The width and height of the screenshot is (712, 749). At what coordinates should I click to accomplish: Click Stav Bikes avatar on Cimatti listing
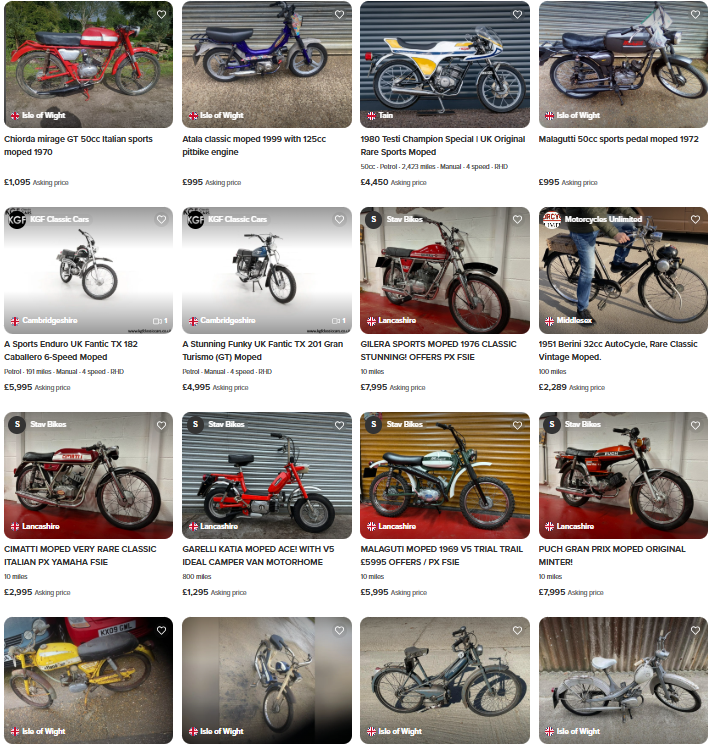coord(17,424)
